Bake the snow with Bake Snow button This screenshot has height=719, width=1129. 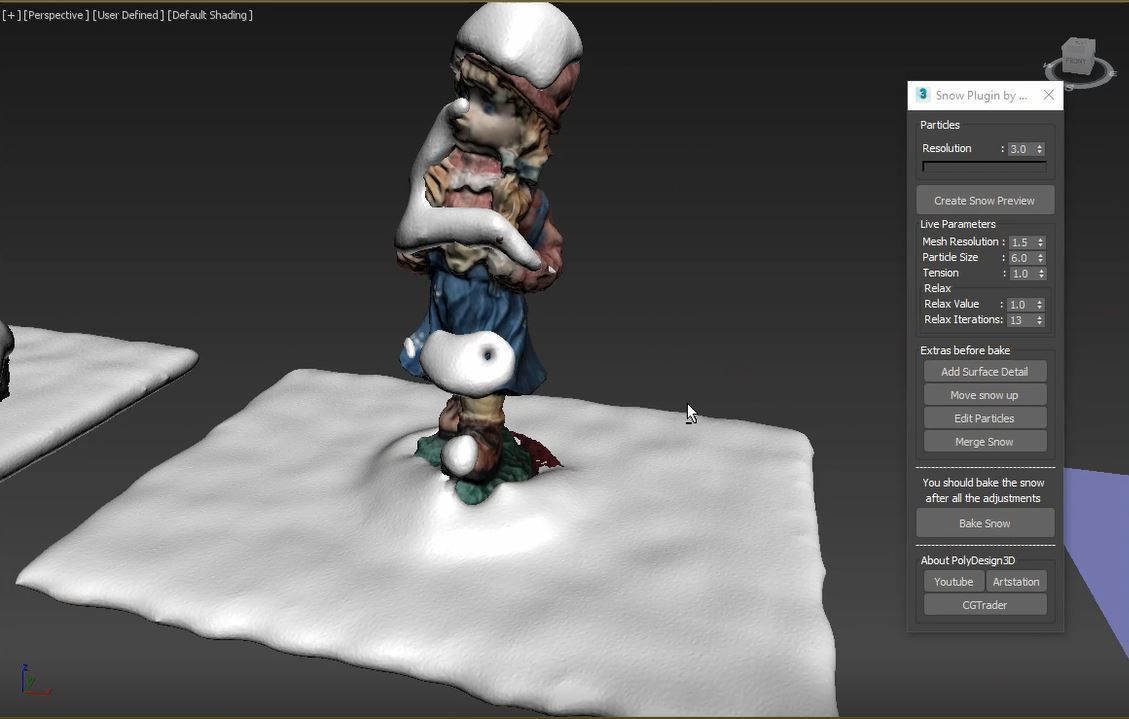tap(985, 523)
